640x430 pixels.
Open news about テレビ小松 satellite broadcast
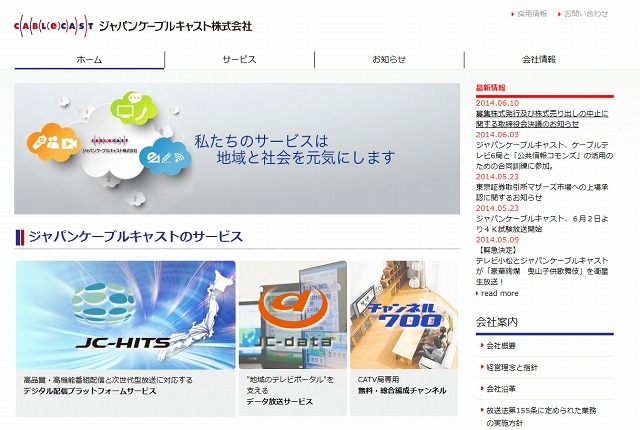coord(542,266)
